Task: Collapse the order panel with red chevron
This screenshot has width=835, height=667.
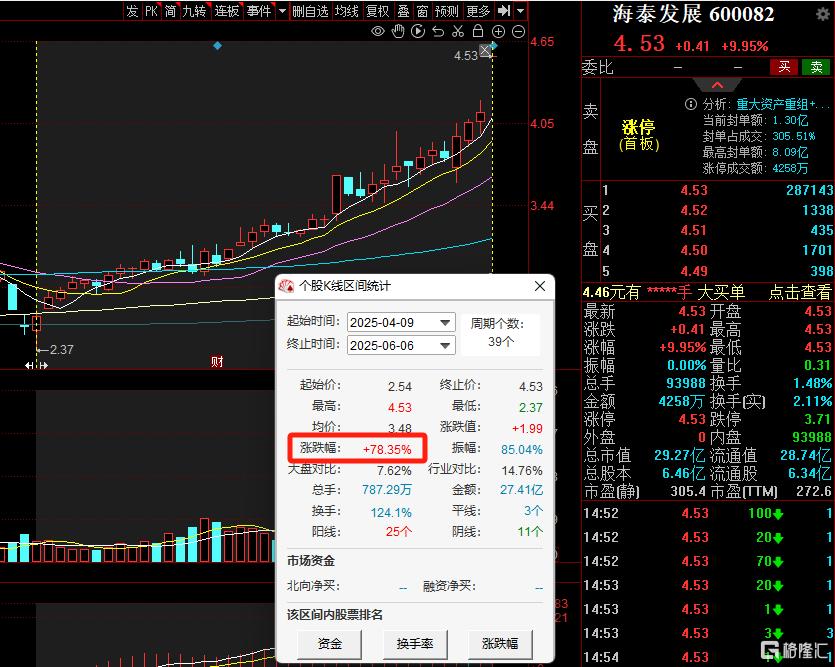Action: (717, 85)
